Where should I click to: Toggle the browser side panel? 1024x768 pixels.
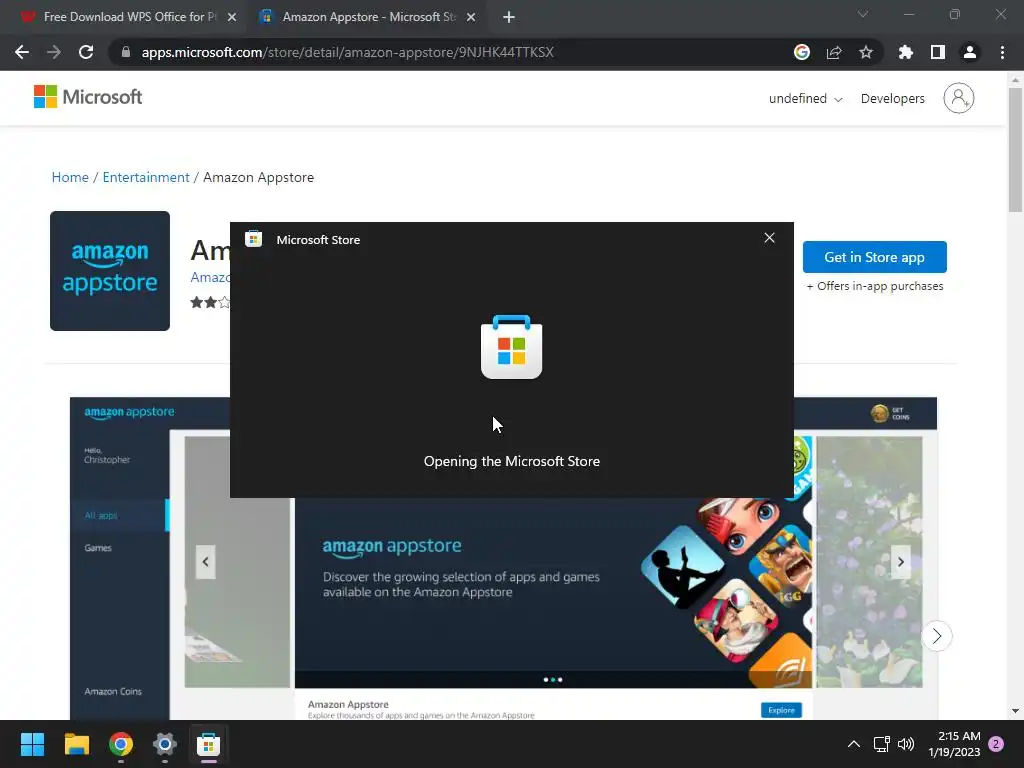click(937, 52)
